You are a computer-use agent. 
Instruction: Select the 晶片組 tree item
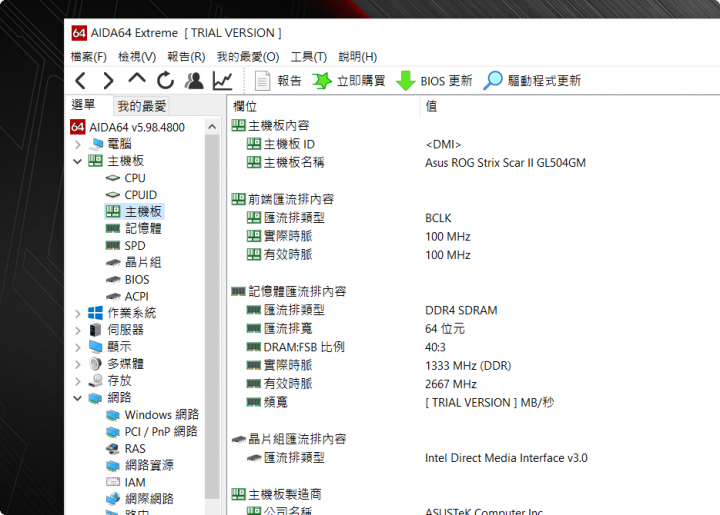click(134, 263)
